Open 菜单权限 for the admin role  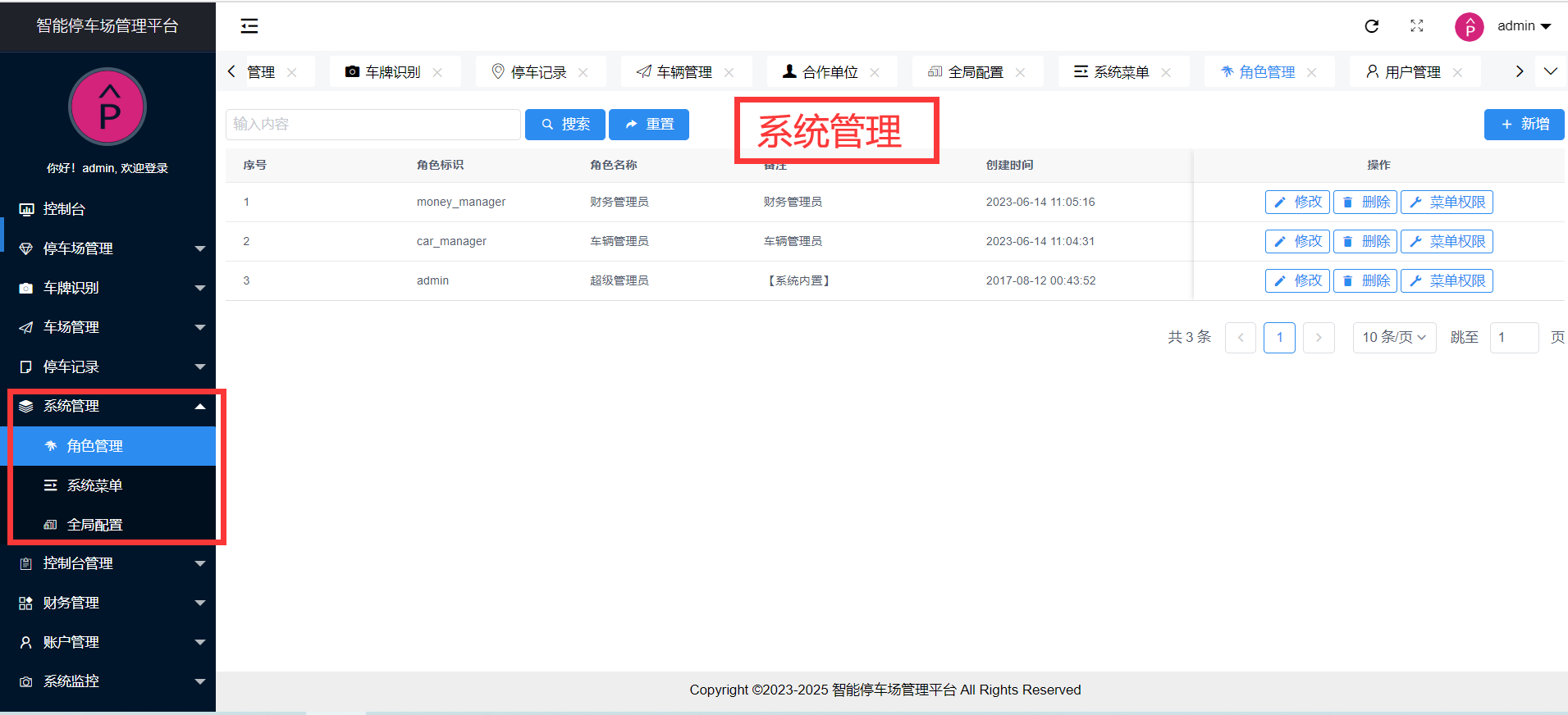coord(1447,280)
